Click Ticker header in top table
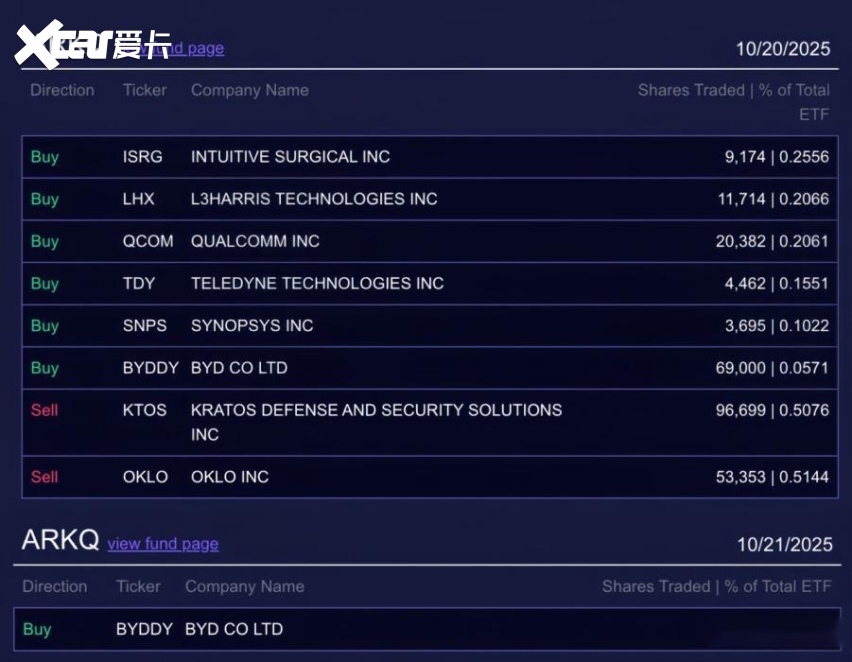This screenshot has width=852, height=662. coord(145,90)
